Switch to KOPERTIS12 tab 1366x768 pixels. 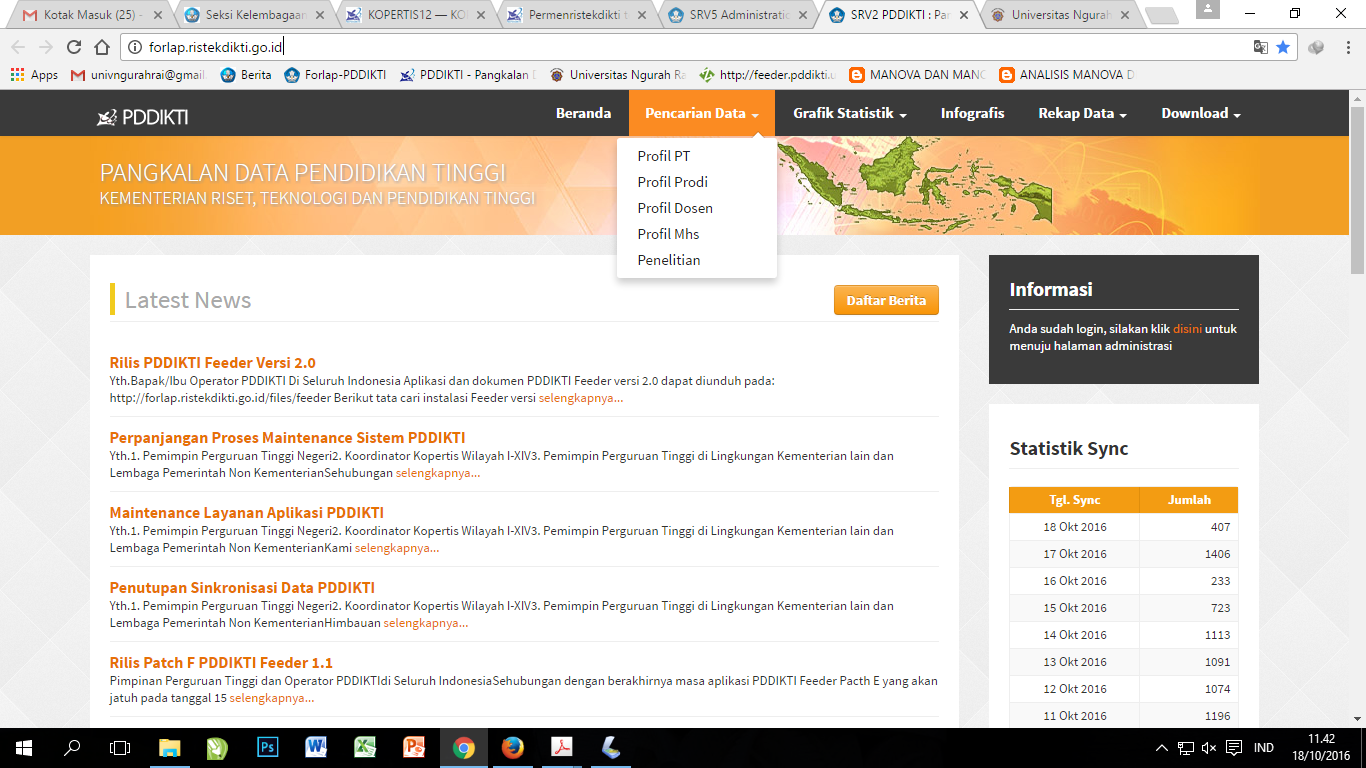pos(410,15)
